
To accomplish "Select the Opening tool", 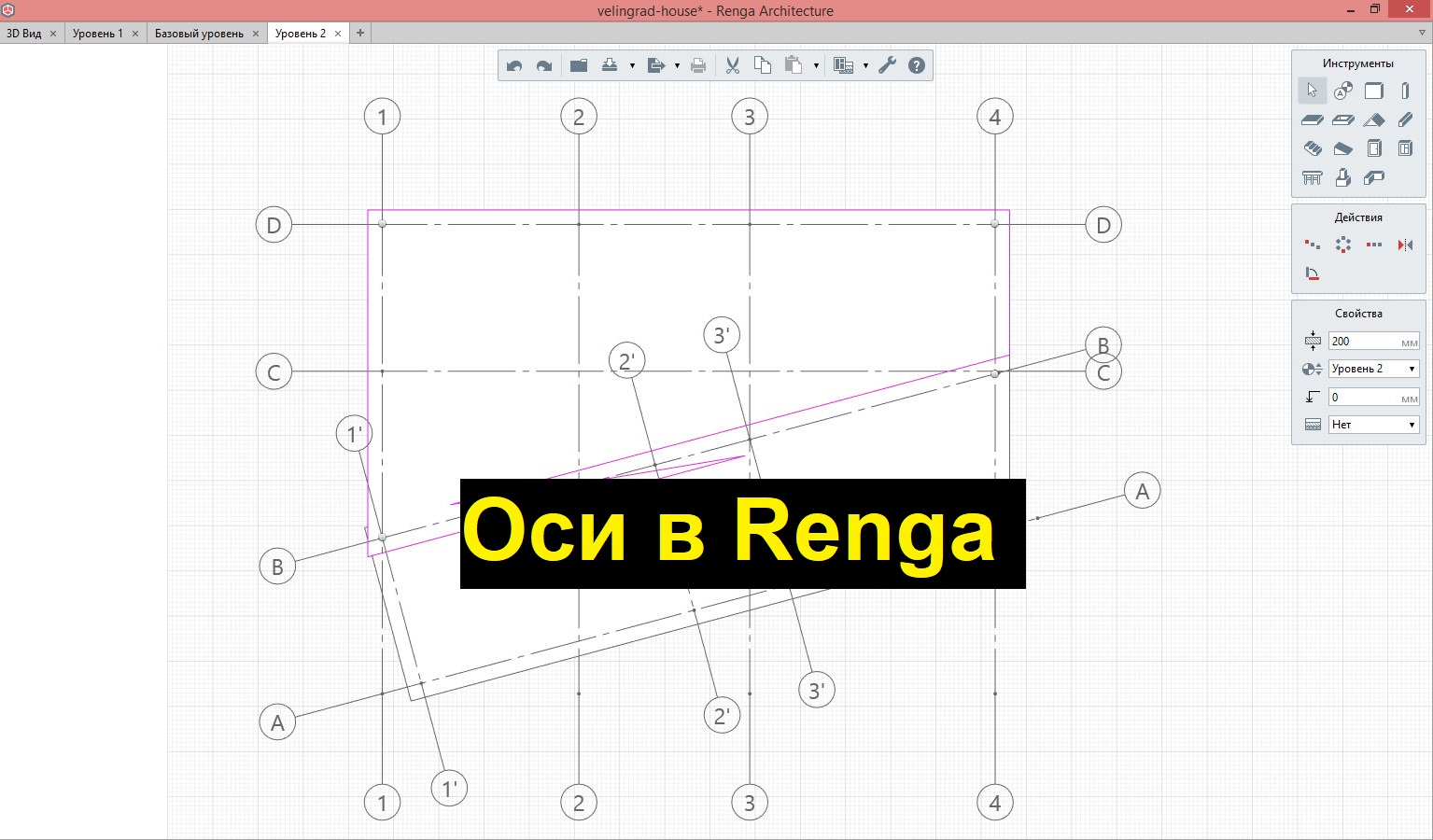I will click(x=1343, y=119).
